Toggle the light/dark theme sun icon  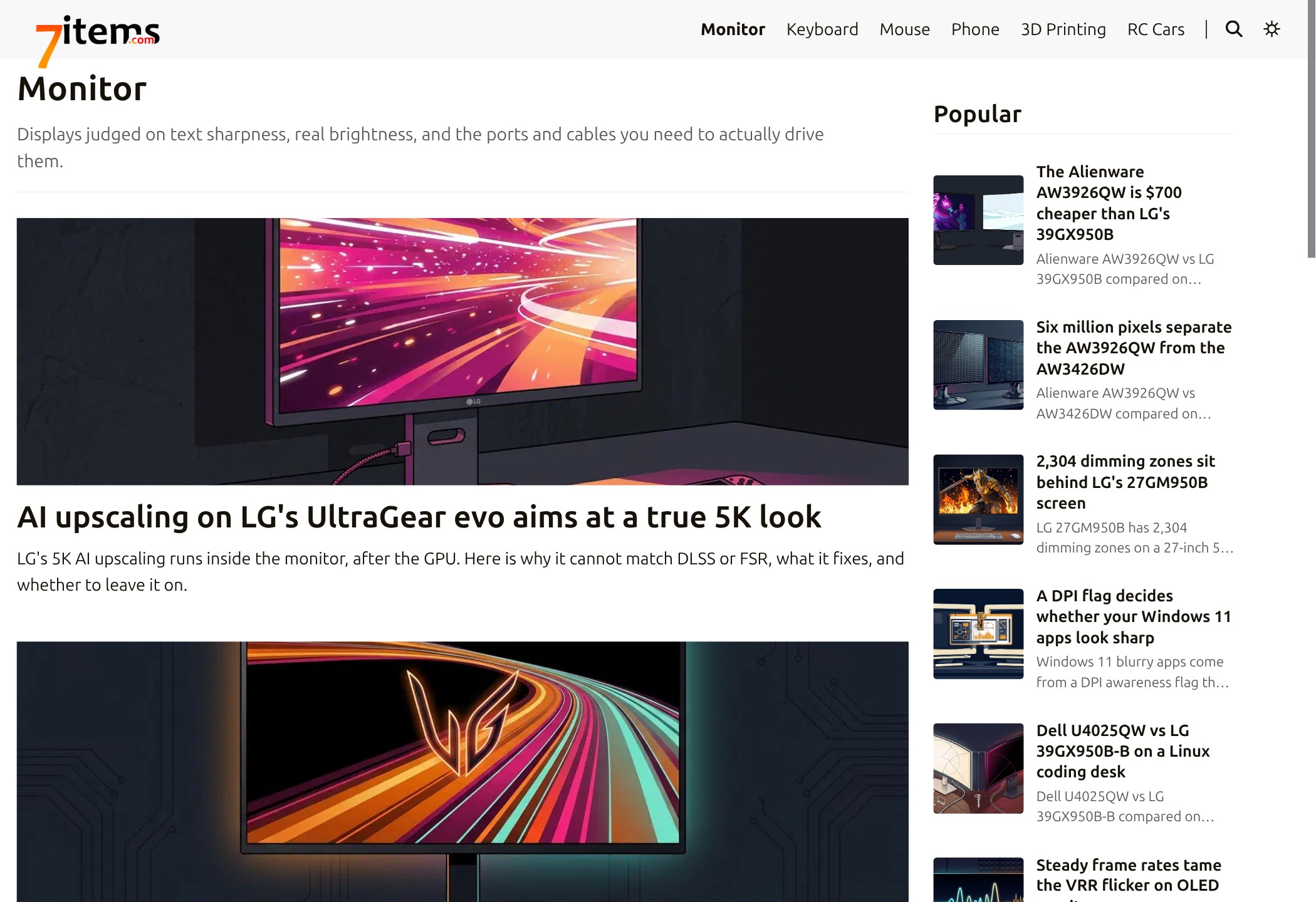[1272, 29]
